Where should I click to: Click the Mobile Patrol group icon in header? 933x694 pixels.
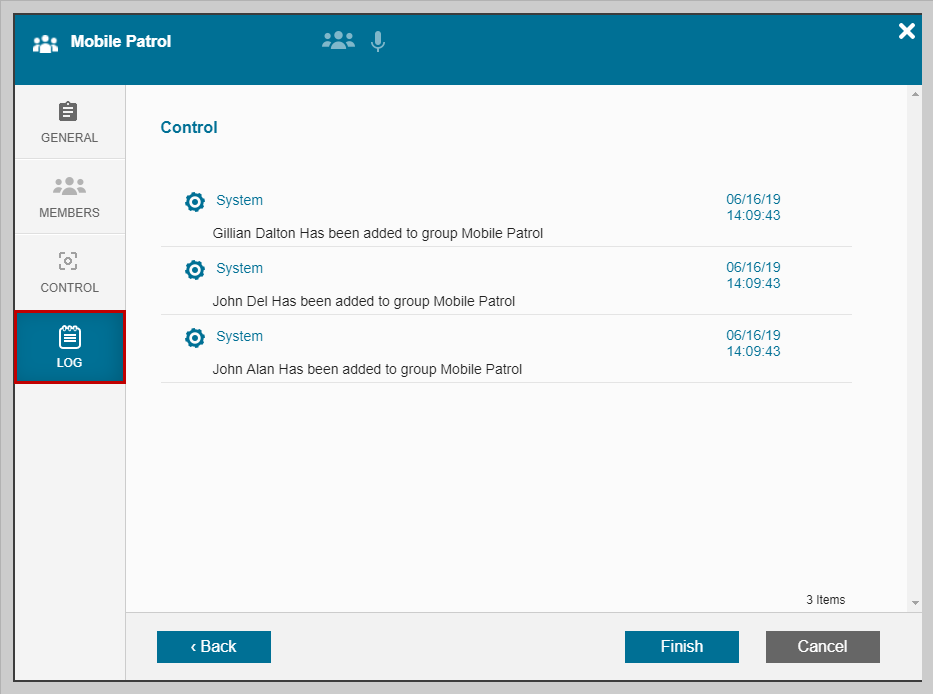click(45, 43)
